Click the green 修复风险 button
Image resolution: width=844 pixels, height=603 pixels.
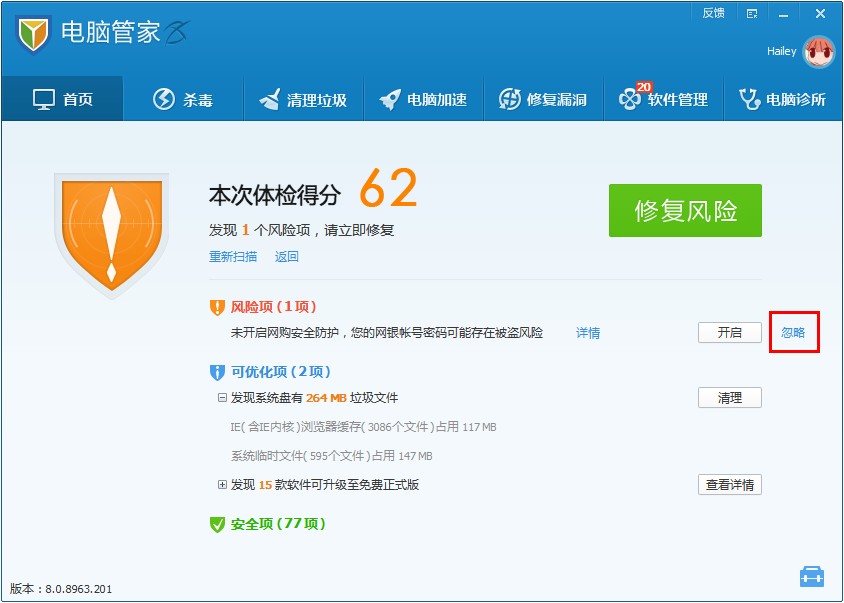coord(685,210)
